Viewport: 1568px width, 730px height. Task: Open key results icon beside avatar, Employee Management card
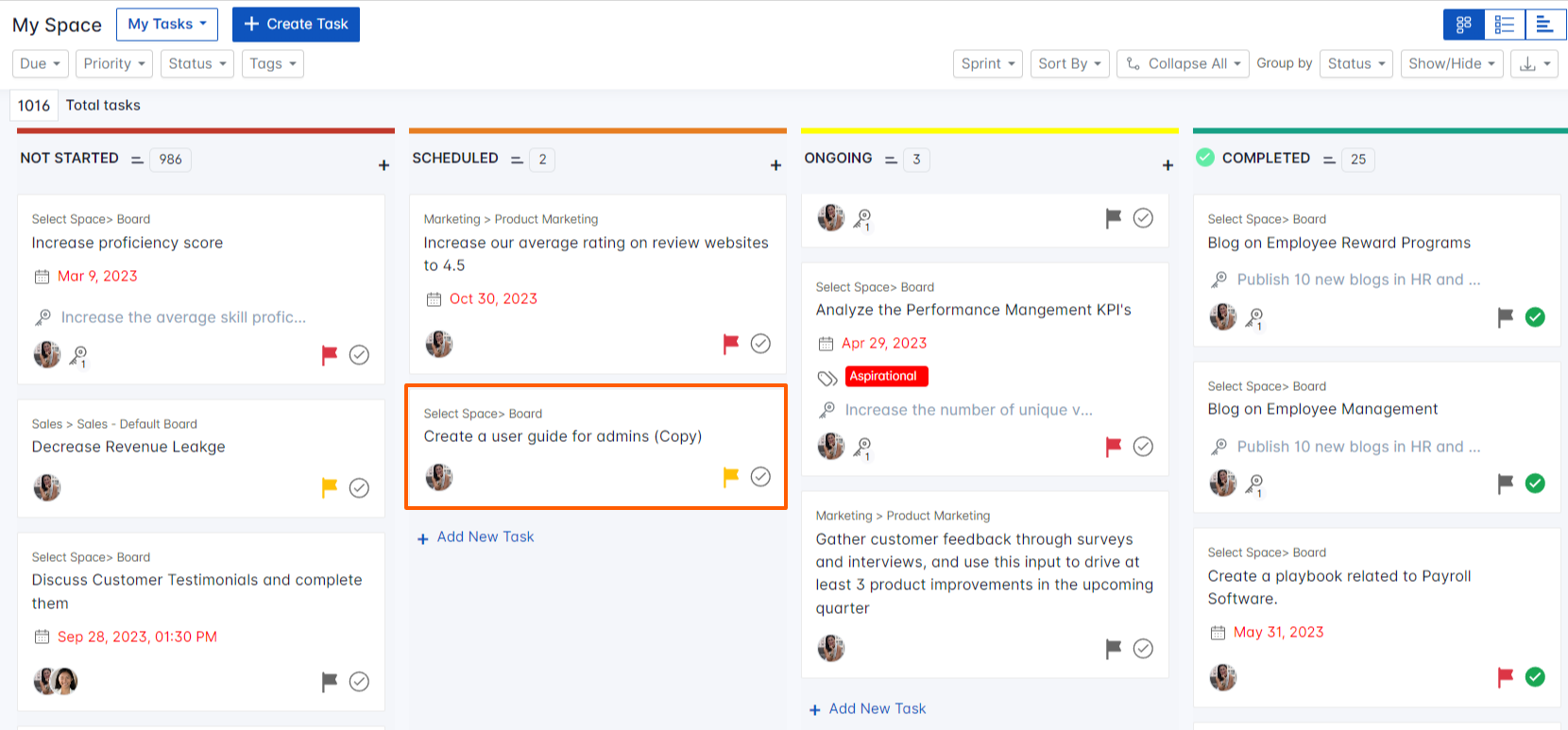click(x=1254, y=484)
